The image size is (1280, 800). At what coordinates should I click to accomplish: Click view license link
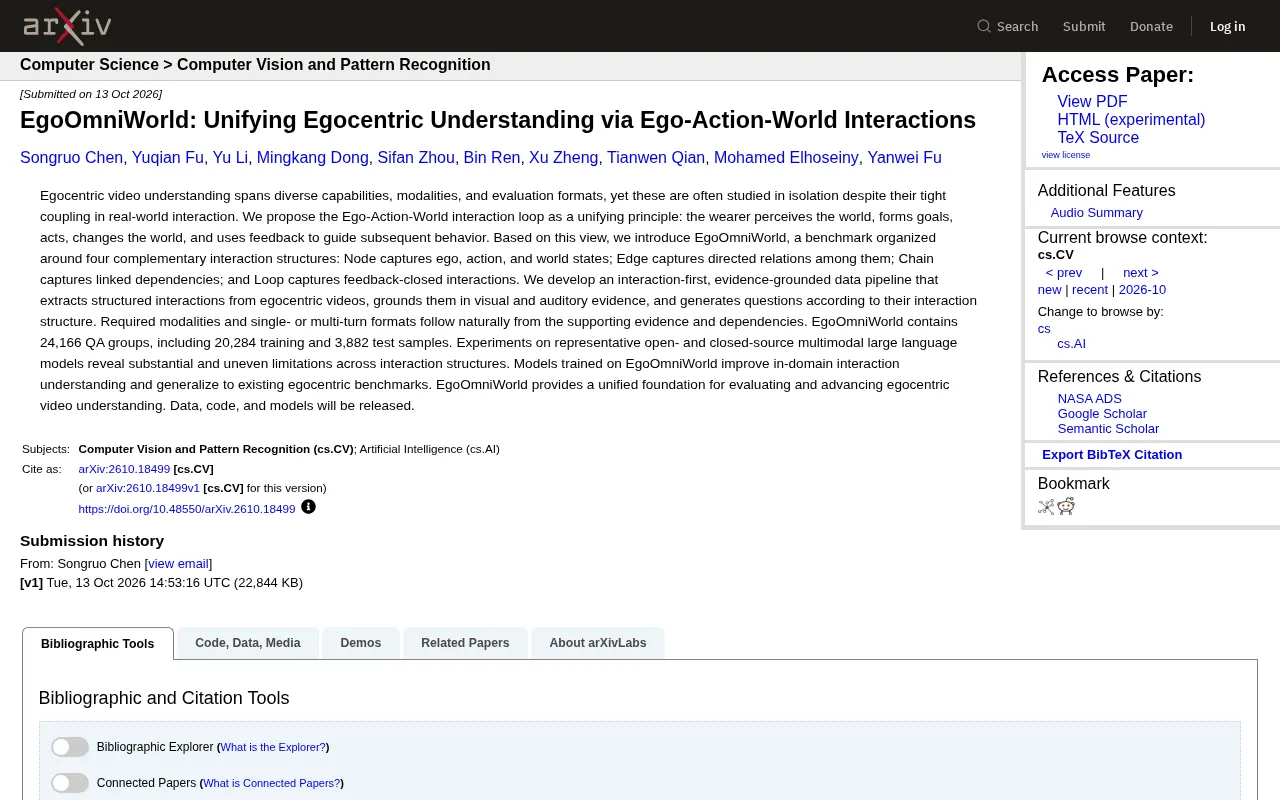[x=1065, y=155]
